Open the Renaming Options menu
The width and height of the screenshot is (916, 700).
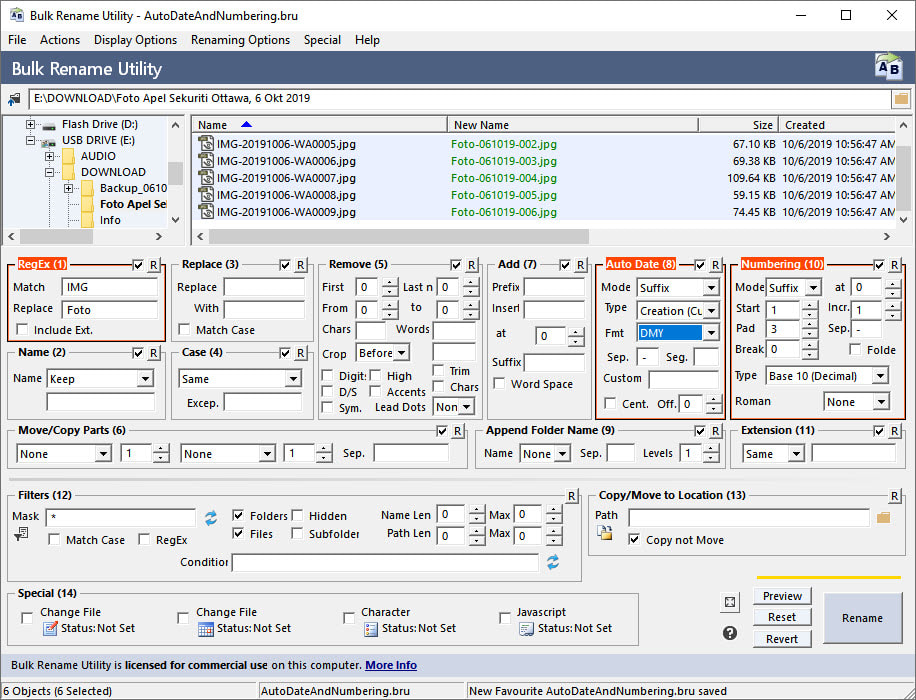pos(240,40)
